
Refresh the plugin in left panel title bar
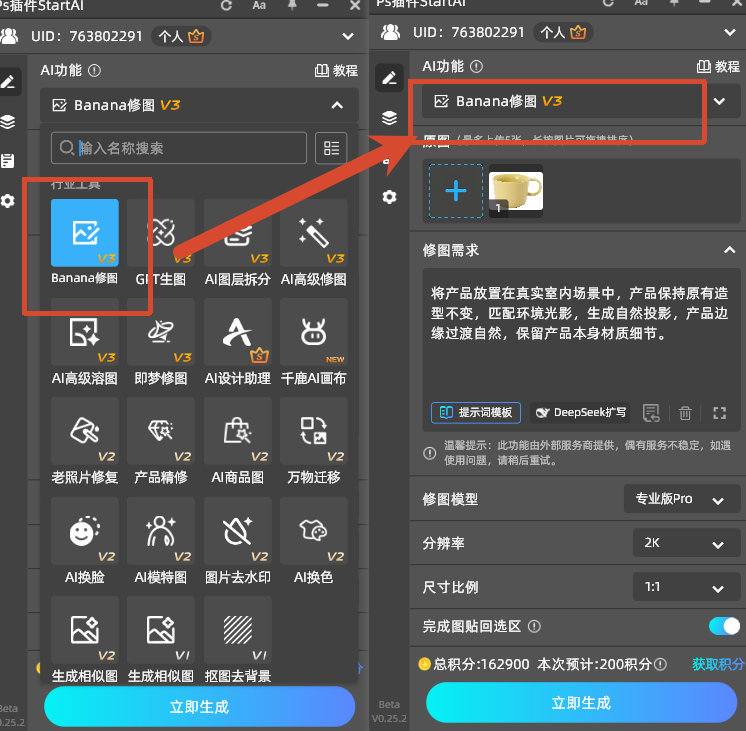(x=226, y=5)
